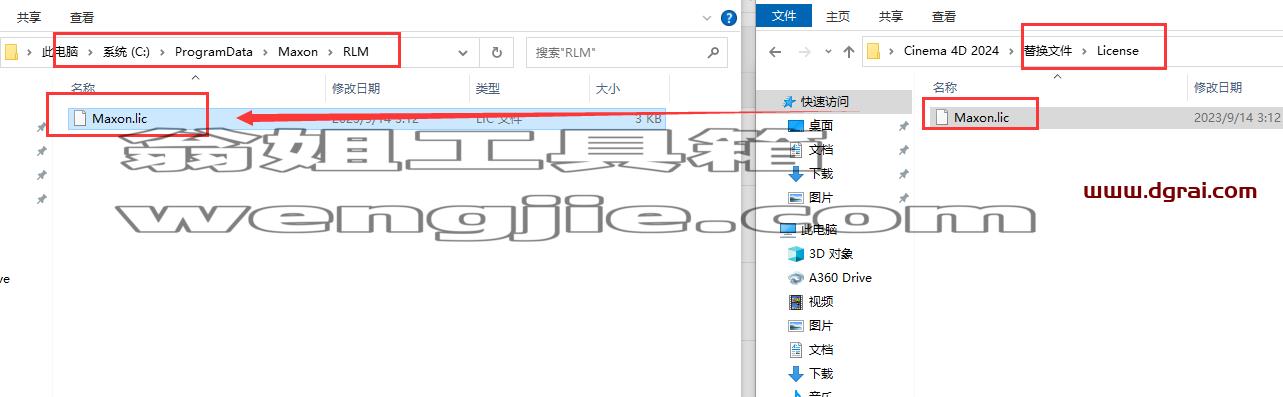Image resolution: width=1283 pixels, height=397 pixels.
Task: Switch to 共享 tab in the License window
Action: pos(891,16)
